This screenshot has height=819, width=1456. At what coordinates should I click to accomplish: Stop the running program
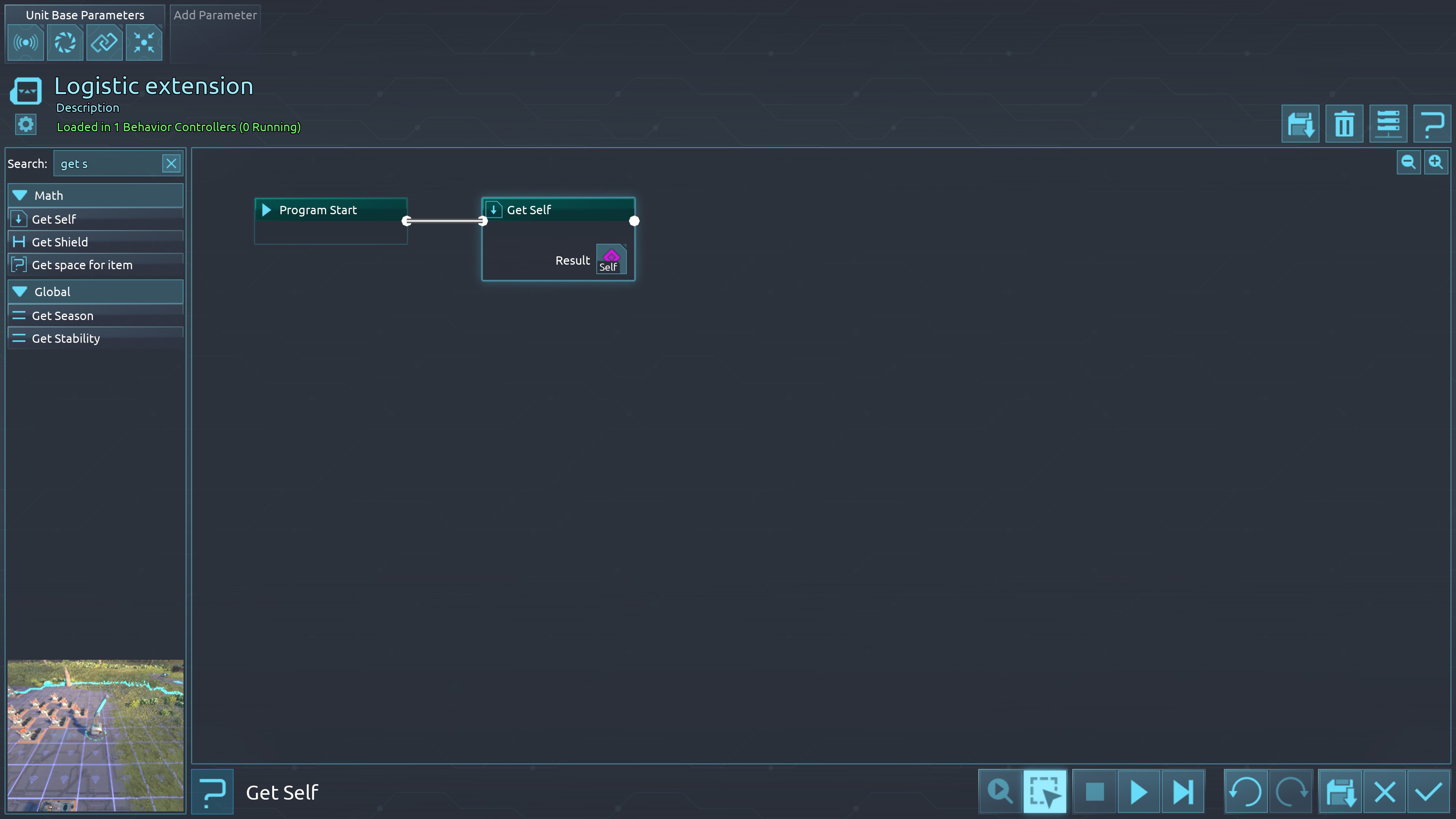1094,791
